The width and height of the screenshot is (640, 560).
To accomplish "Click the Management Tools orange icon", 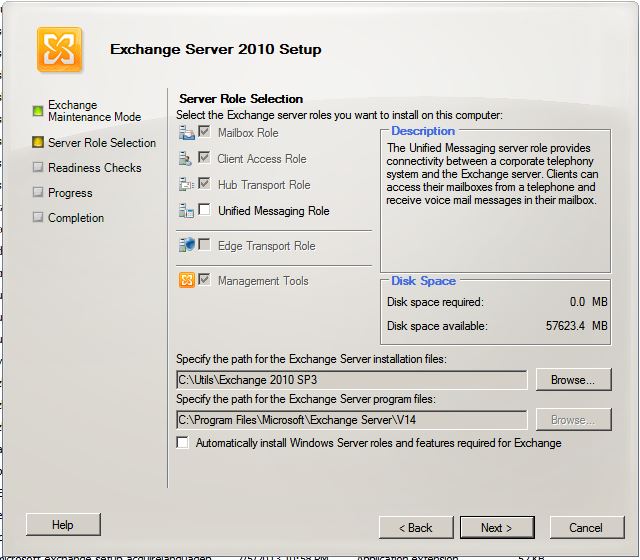I will [x=187, y=280].
